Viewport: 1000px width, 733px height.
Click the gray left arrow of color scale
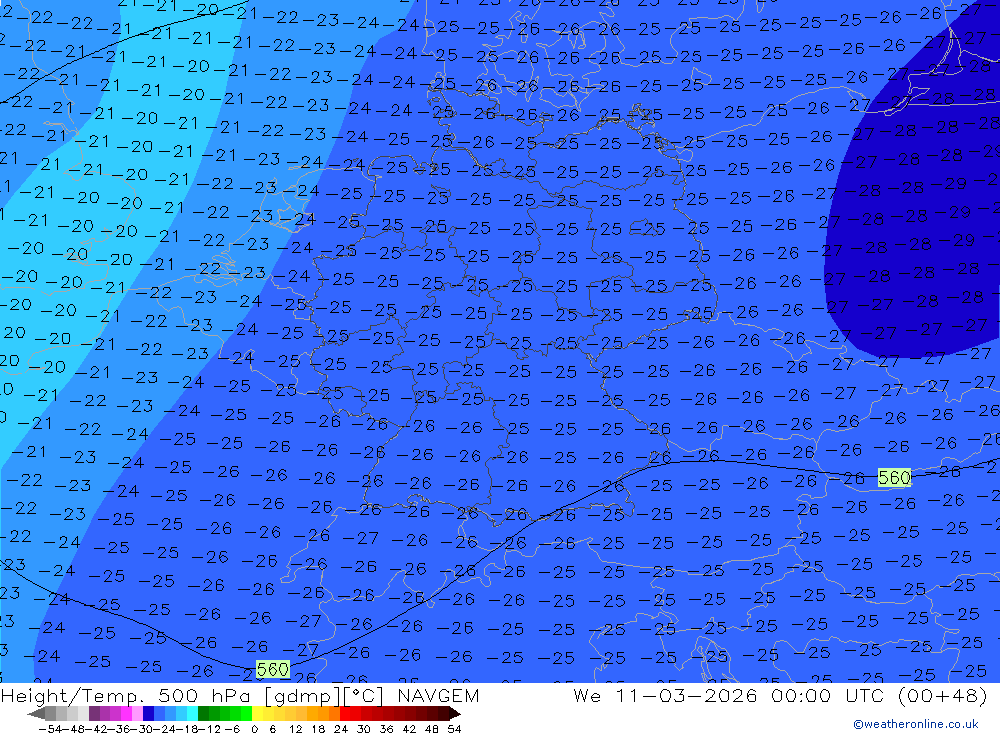coord(36,714)
